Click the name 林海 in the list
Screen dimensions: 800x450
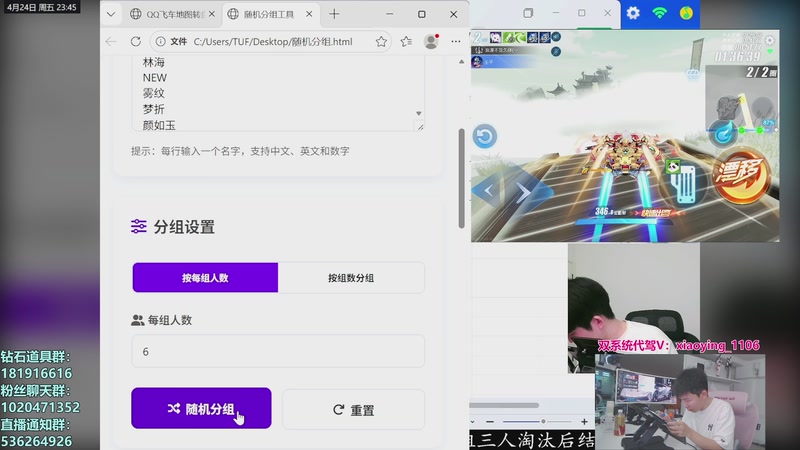tap(154, 62)
